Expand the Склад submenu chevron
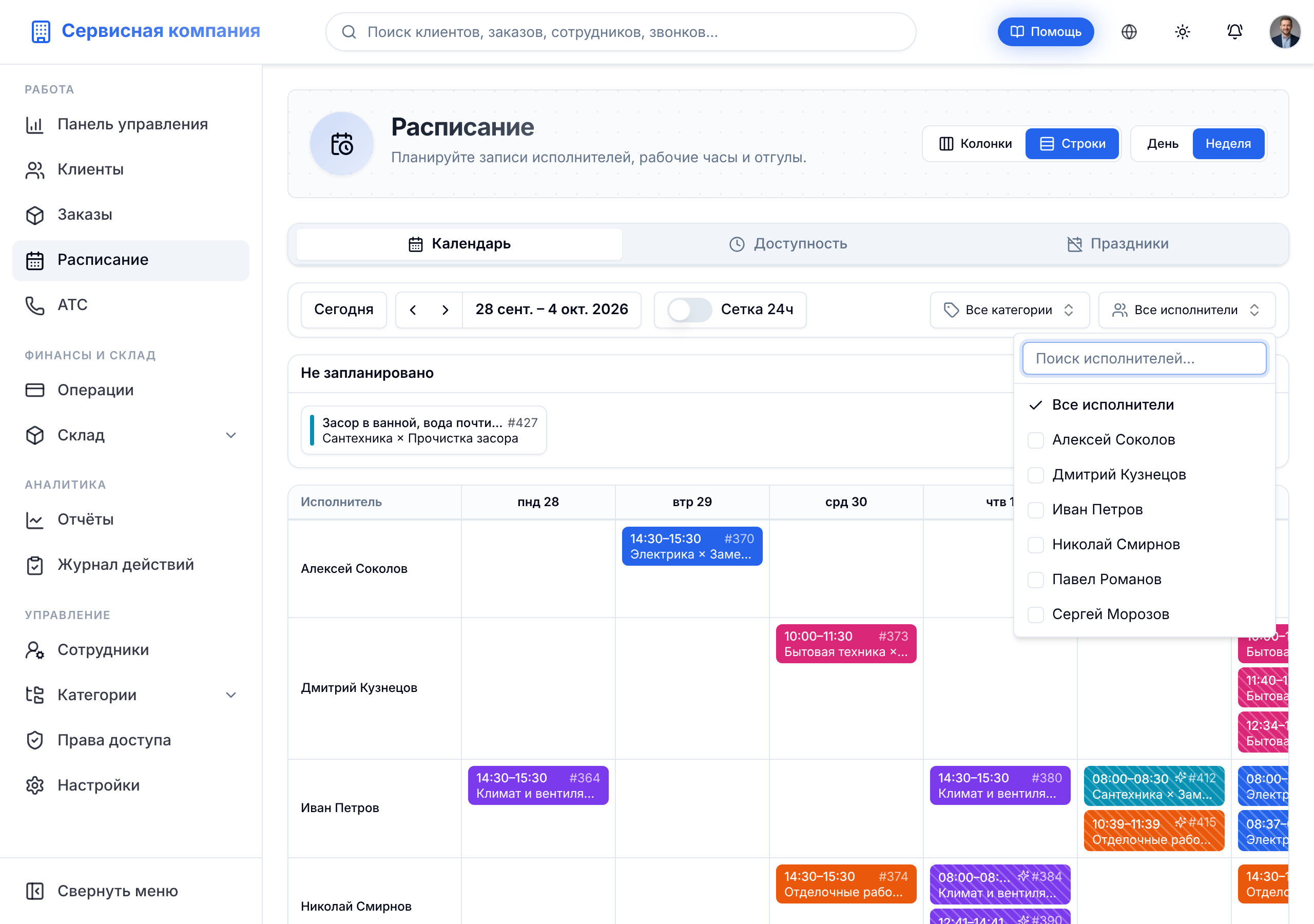Viewport: 1314px width, 924px height. coord(230,435)
